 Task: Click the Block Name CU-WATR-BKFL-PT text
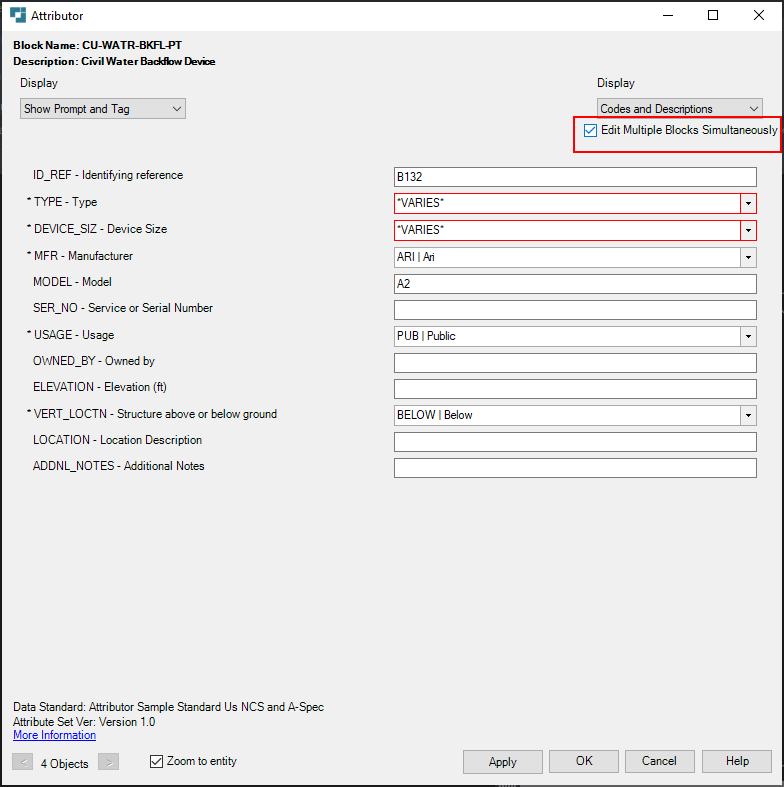[97, 45]
